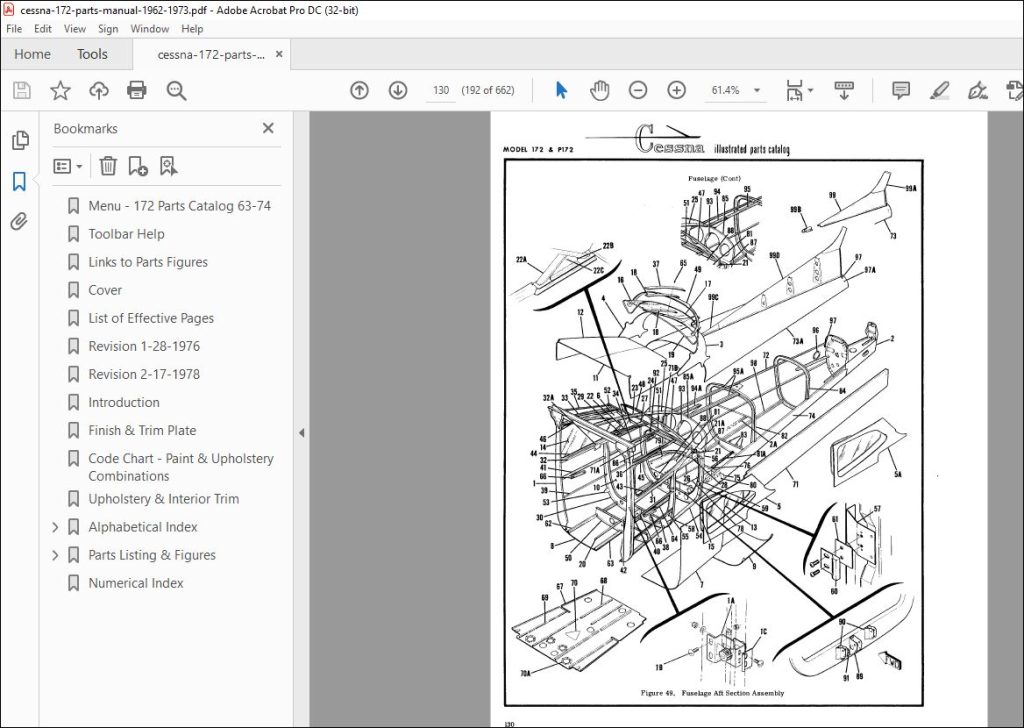Open the Sign document pen tool

coord(977,90)
